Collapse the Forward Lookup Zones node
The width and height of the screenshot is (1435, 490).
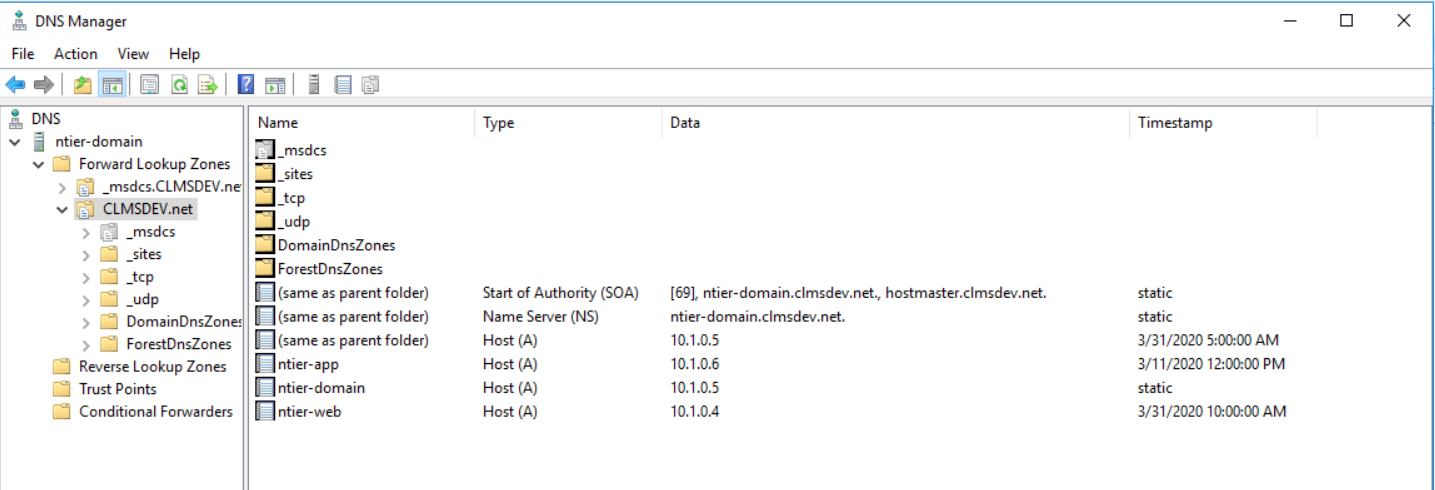coord(38,164)
